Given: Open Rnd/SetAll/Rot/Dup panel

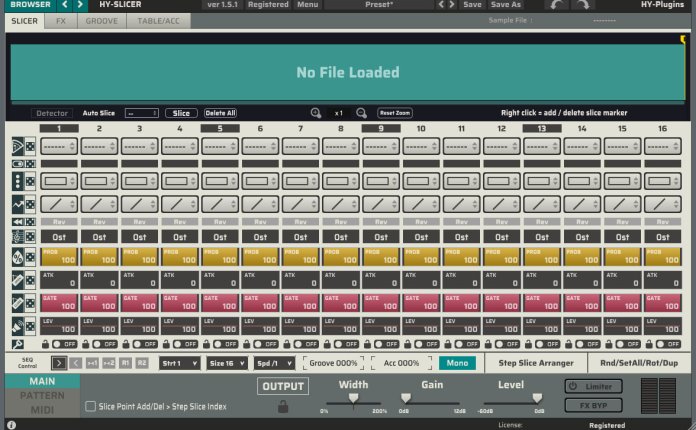Looking at the screenshot, I should point(639,363).
